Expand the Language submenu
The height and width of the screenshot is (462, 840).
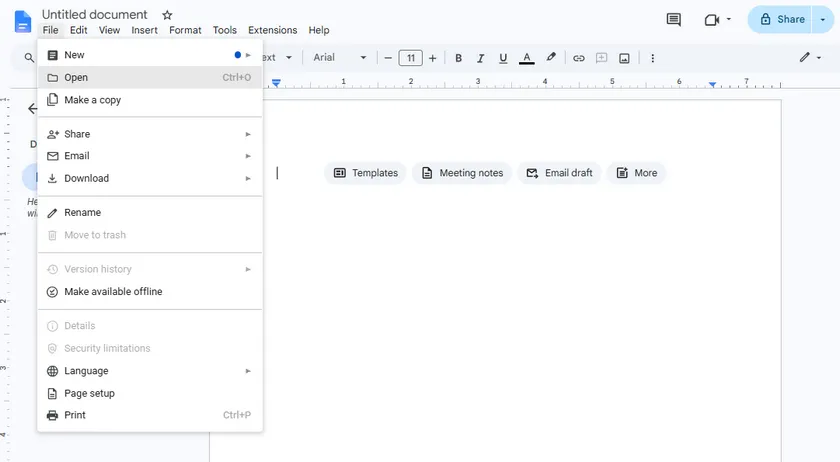pyautogui.click(x=150, y=371)
